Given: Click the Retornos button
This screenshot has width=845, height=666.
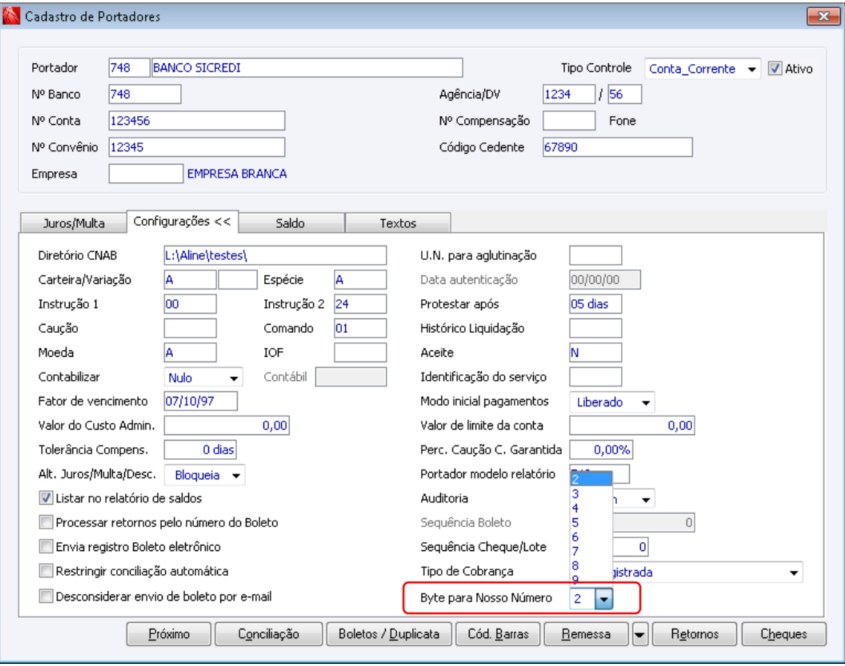Looking at the screenshot, I should pos(695,634).
